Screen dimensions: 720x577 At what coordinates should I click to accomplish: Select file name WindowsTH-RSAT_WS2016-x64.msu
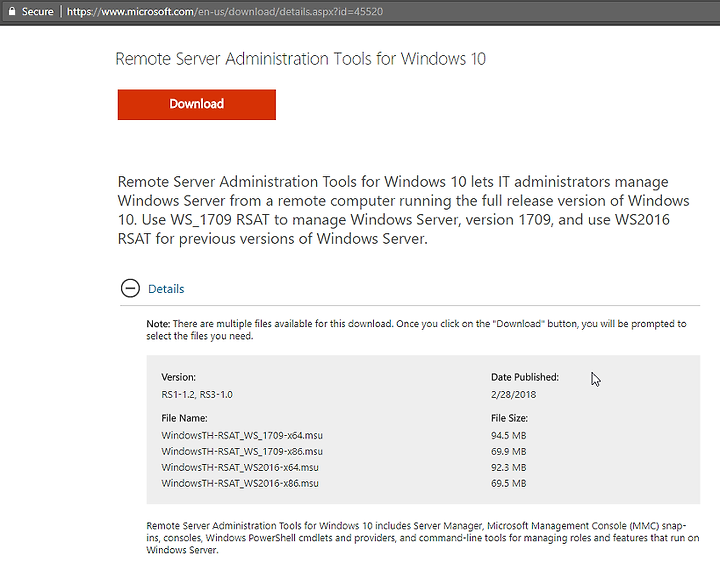(240, 467)
